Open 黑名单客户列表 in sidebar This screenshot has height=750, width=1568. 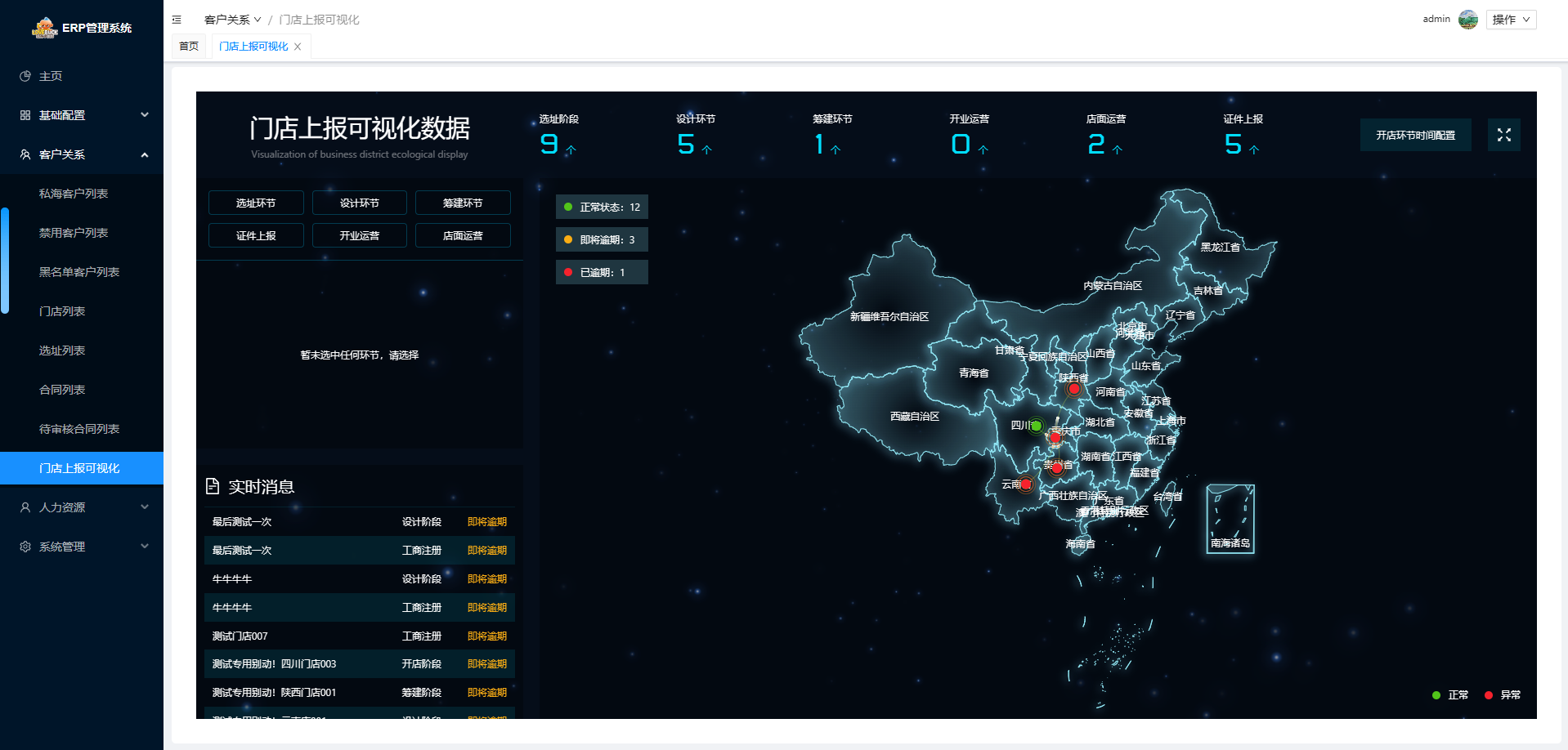click(79, 272)
